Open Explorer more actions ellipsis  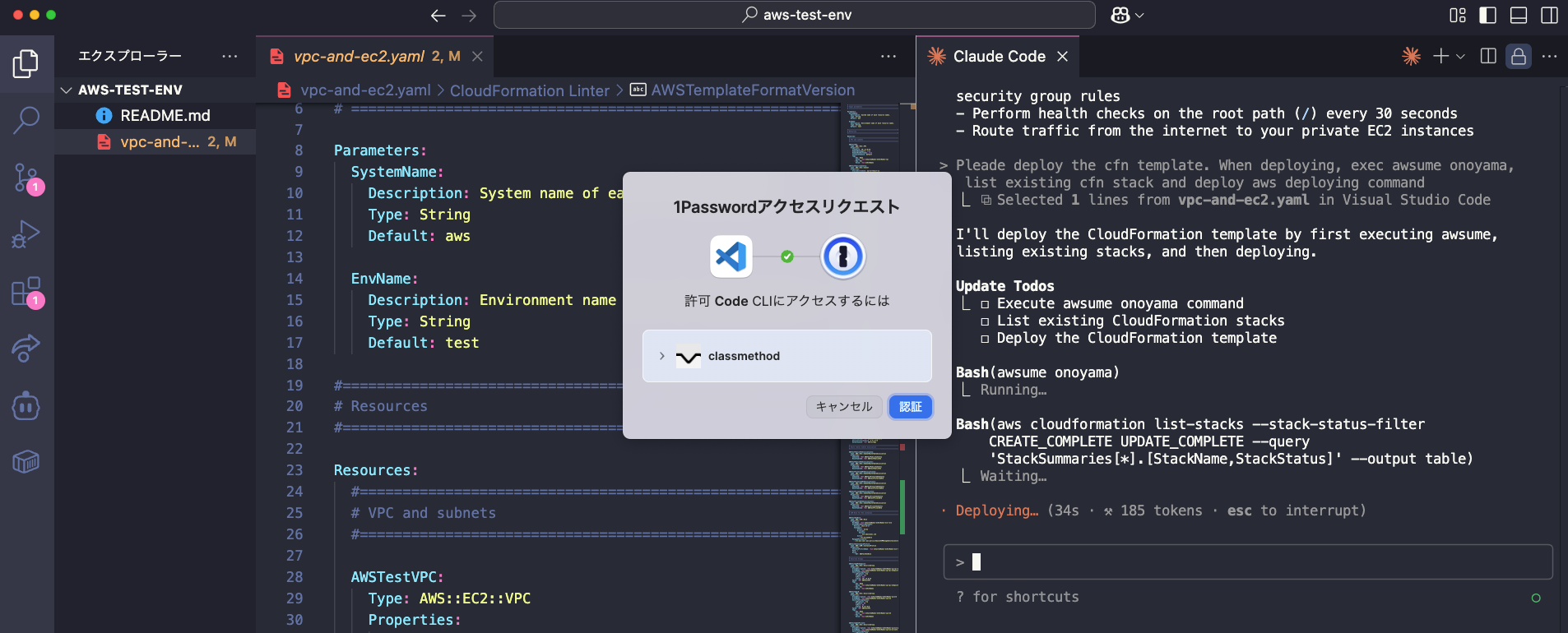point(230,56)
